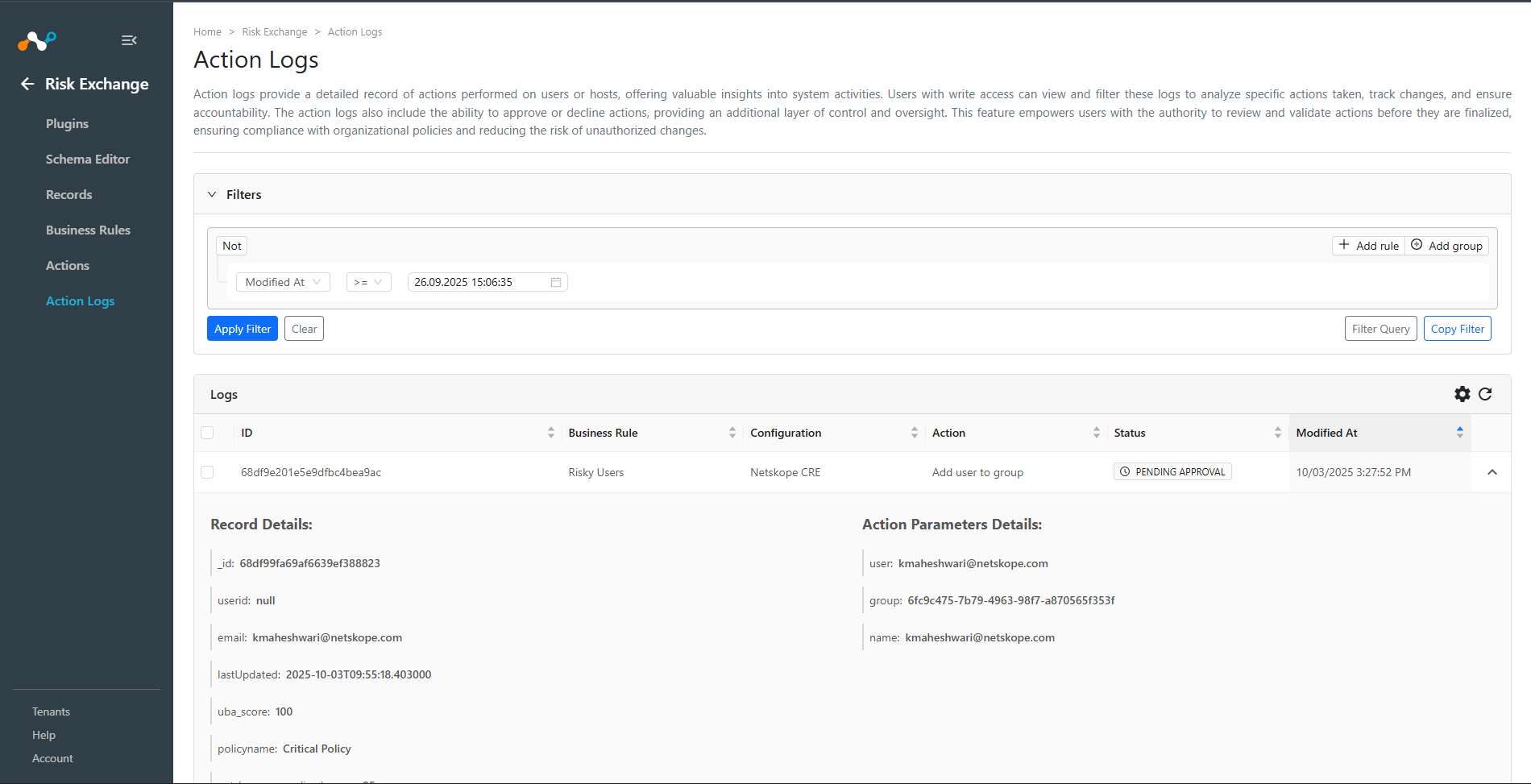This screenshot has width=1531, height=784.
Task: Sort by Business Rule column arrows
Action: 732,433
